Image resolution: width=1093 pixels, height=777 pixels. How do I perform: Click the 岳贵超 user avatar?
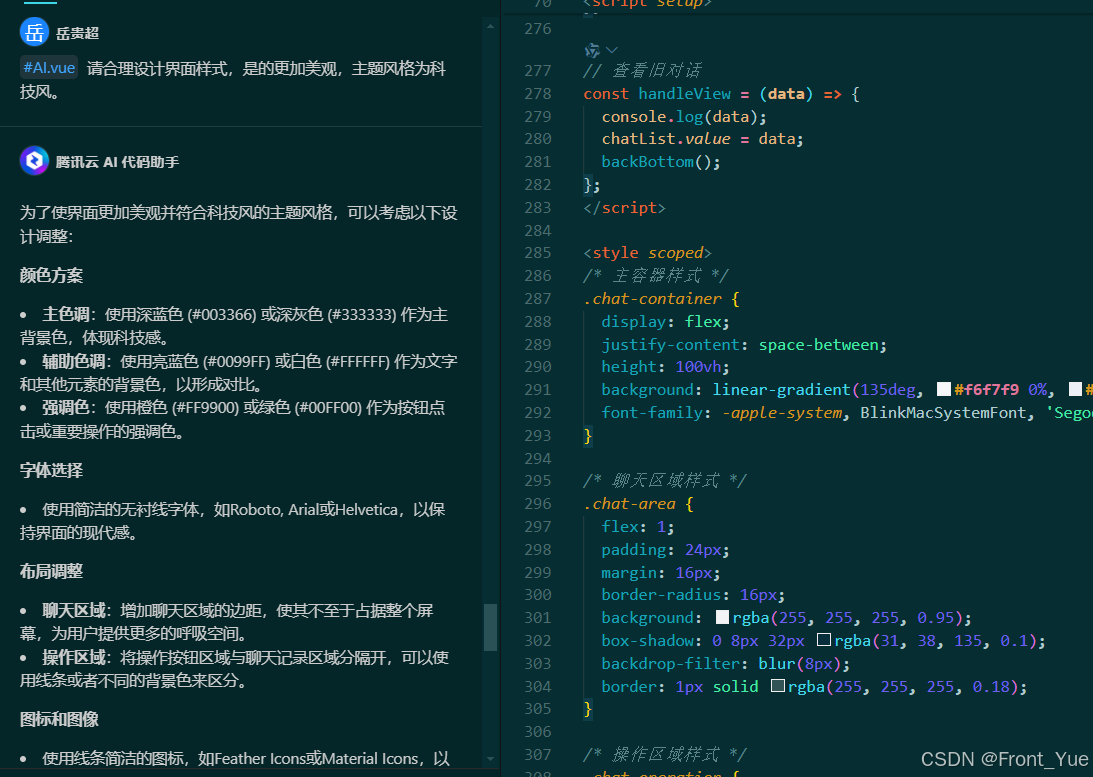(34, 33)
